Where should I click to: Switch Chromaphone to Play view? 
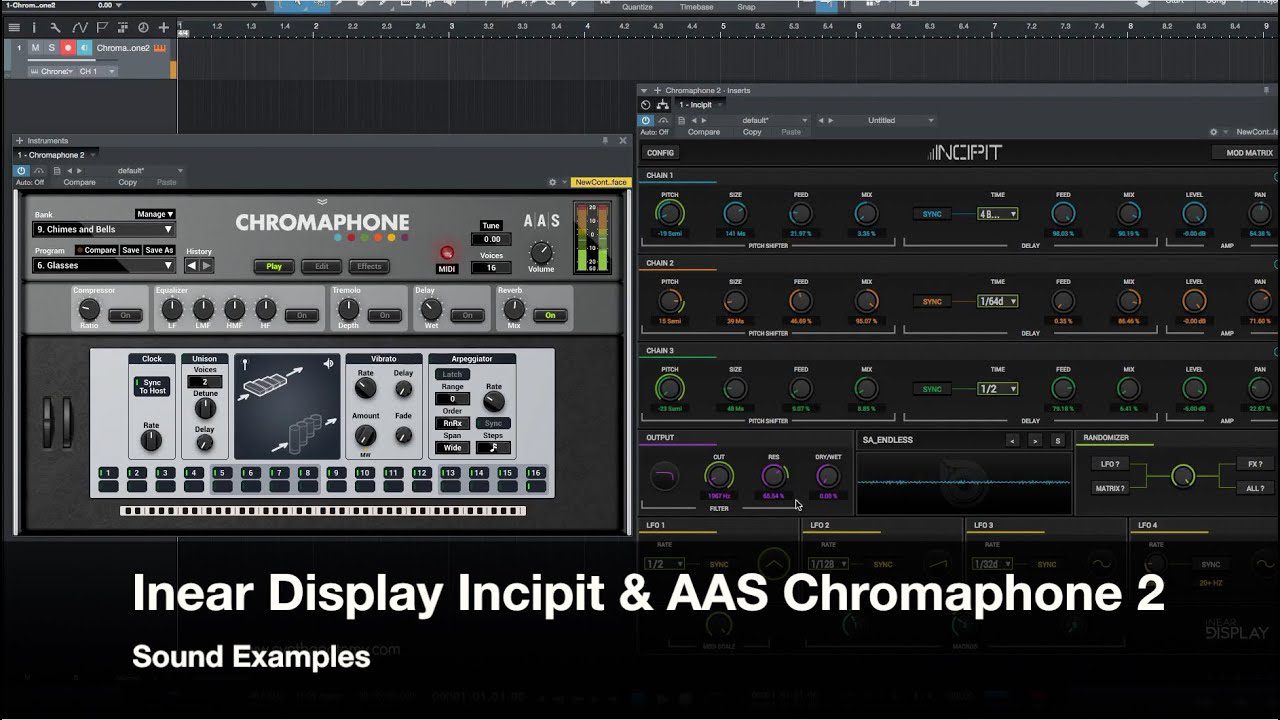tap(274, 266)
